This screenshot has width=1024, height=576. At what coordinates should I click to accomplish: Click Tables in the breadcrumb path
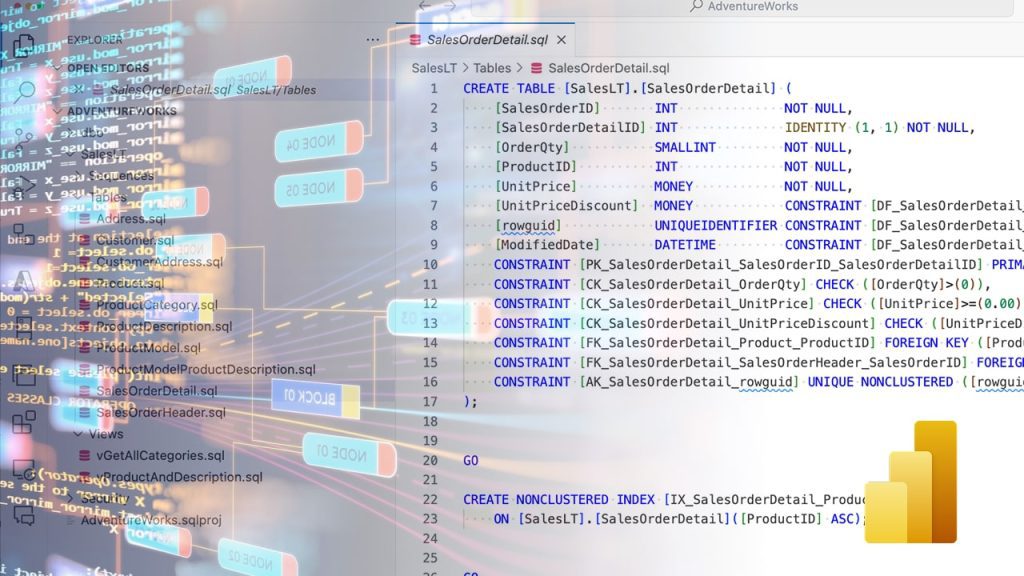coord(492,68)
